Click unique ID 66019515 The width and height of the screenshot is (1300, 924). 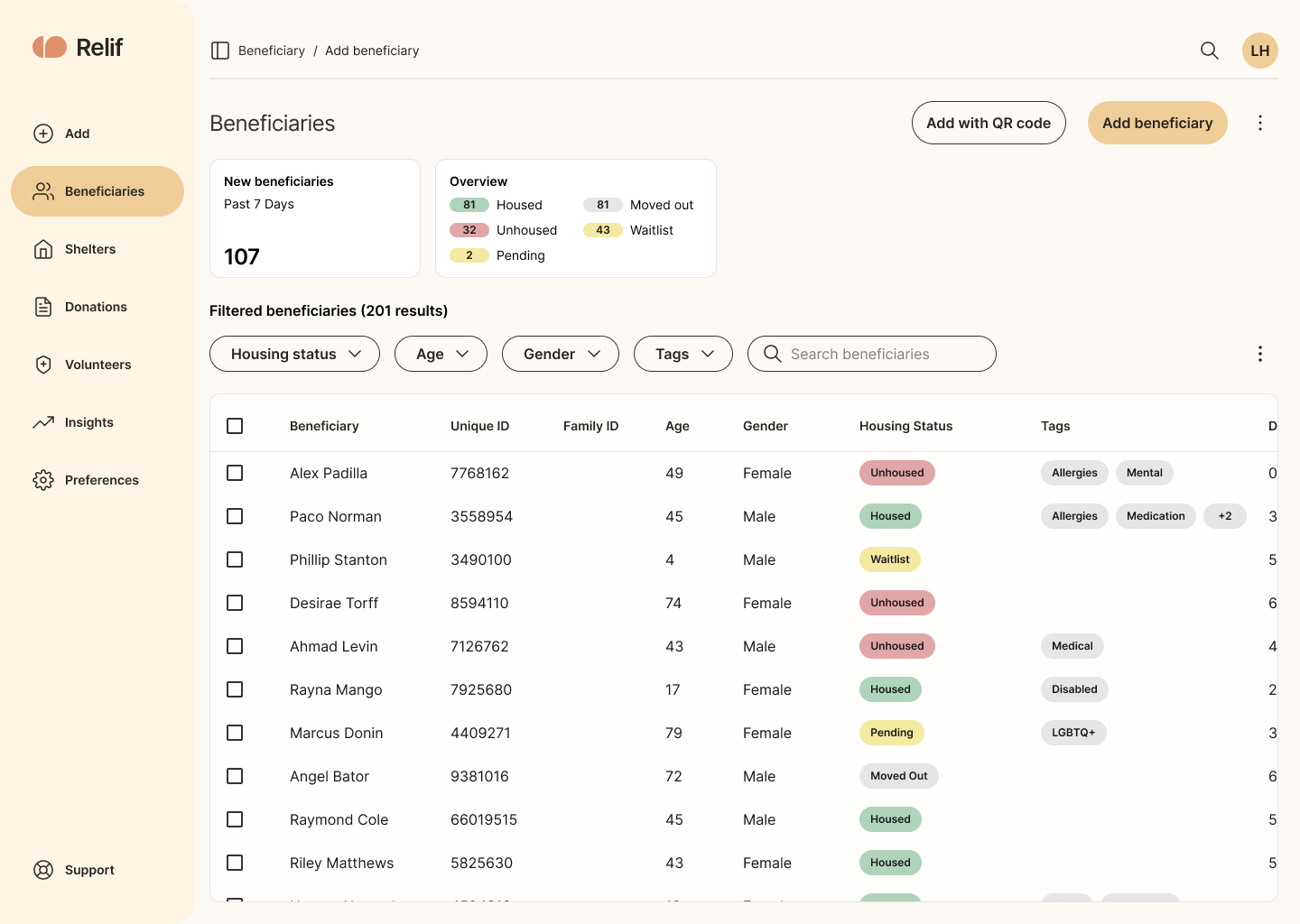point(484,819)
